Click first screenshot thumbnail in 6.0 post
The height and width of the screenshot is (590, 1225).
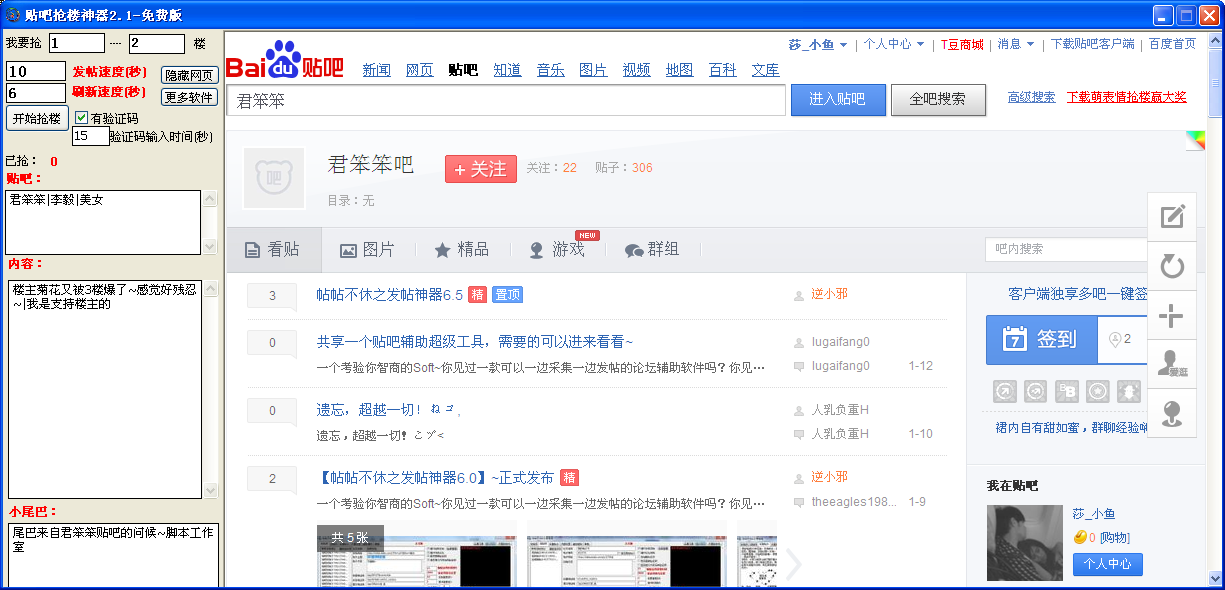[416, 554]
